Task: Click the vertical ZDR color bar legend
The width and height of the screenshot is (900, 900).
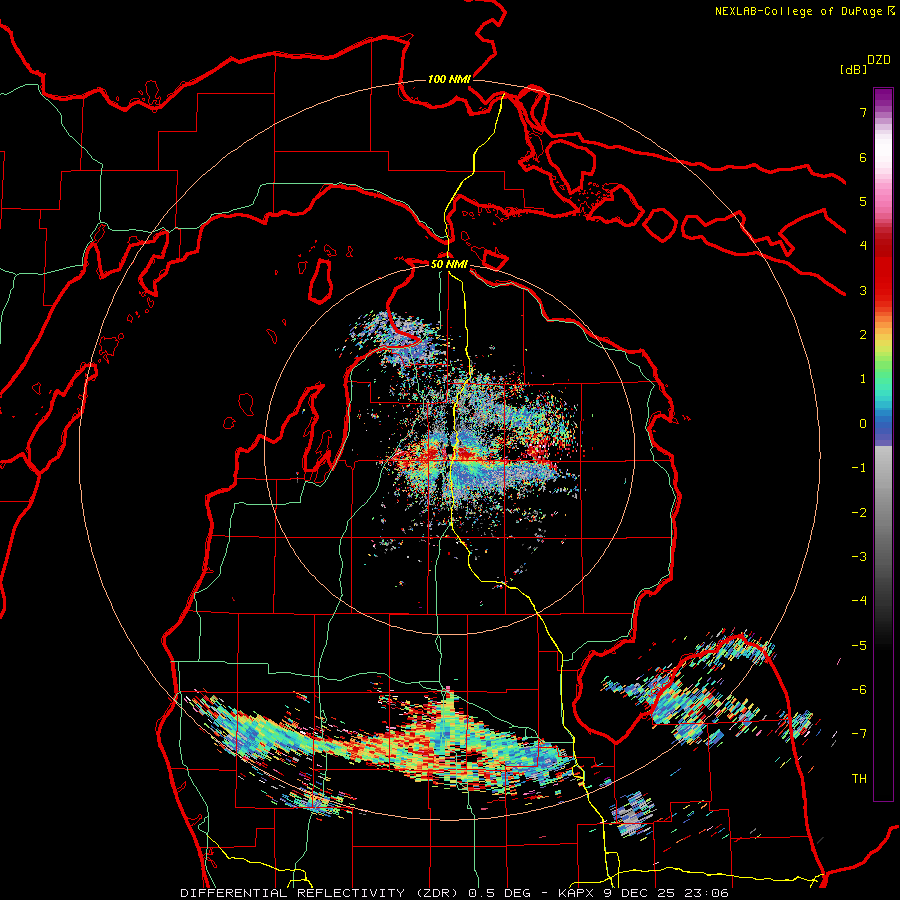Action: pyautogui.click(x=883, y=444)
